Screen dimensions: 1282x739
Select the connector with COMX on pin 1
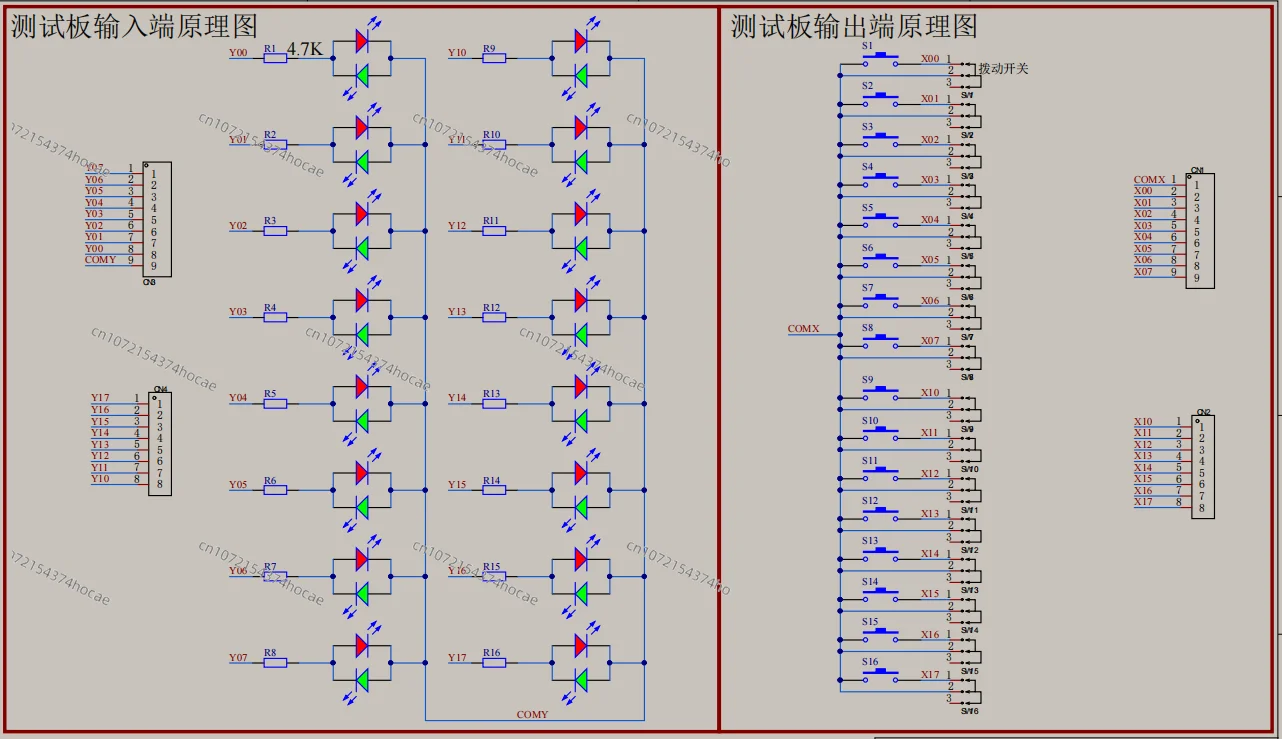1200,231
